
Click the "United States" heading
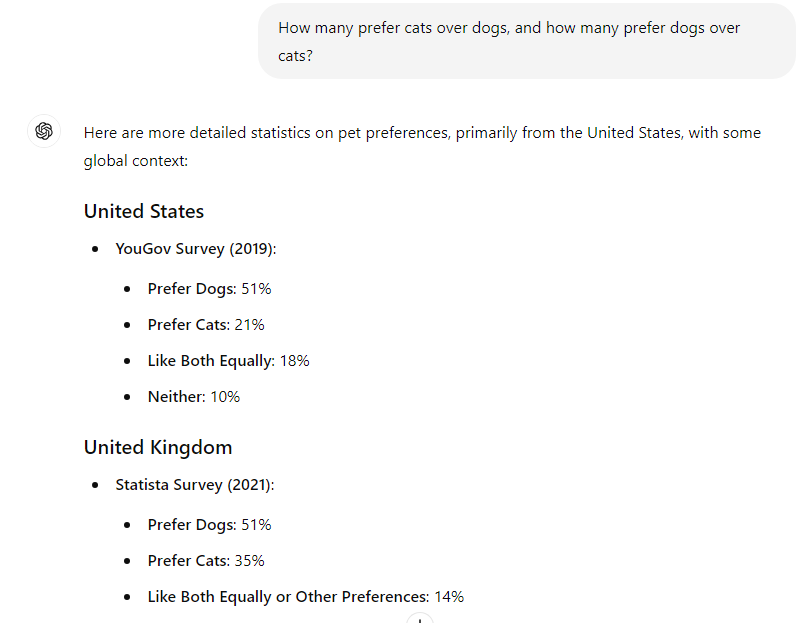pyautogui.click(x=144, y=211)
